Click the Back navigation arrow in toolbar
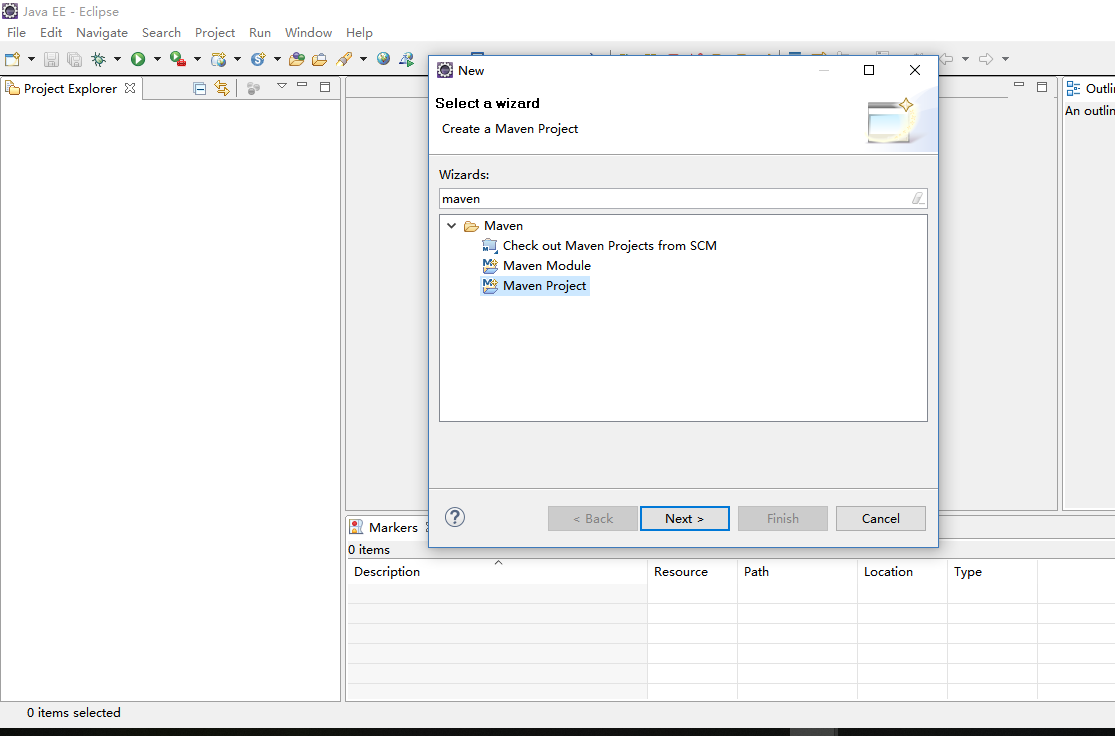 pyautogui.click(x=946, y=59)
